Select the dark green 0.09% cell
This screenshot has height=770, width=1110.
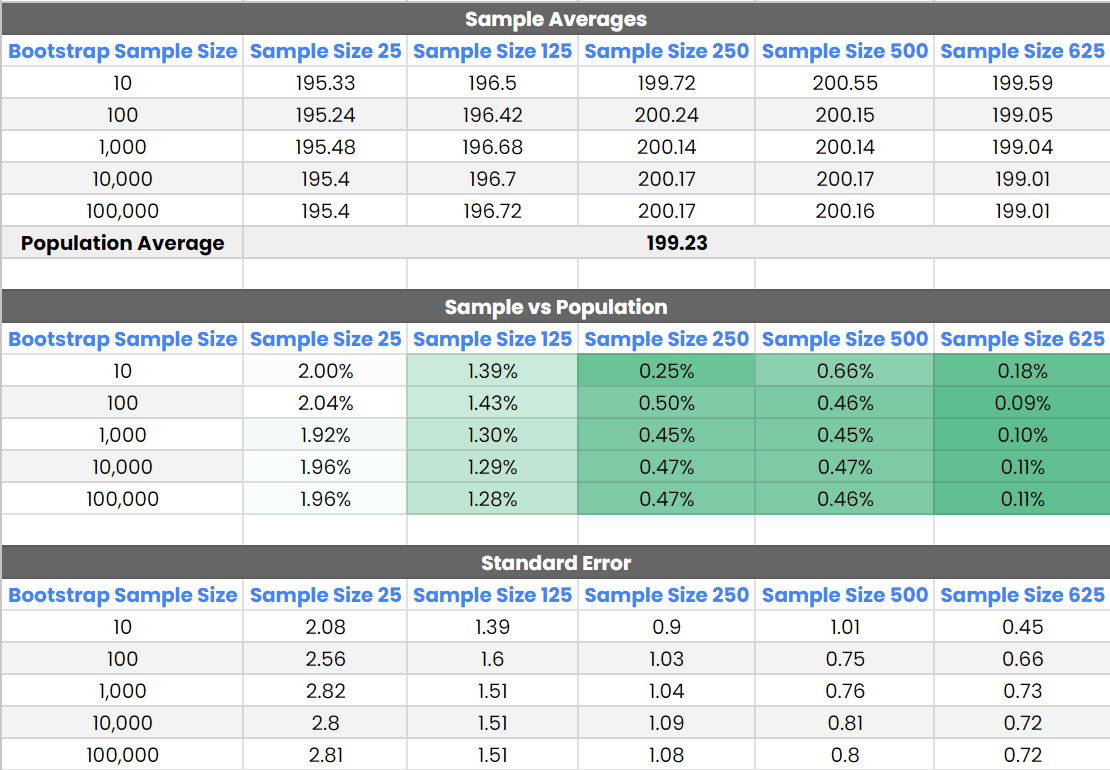coord(1022,403)
